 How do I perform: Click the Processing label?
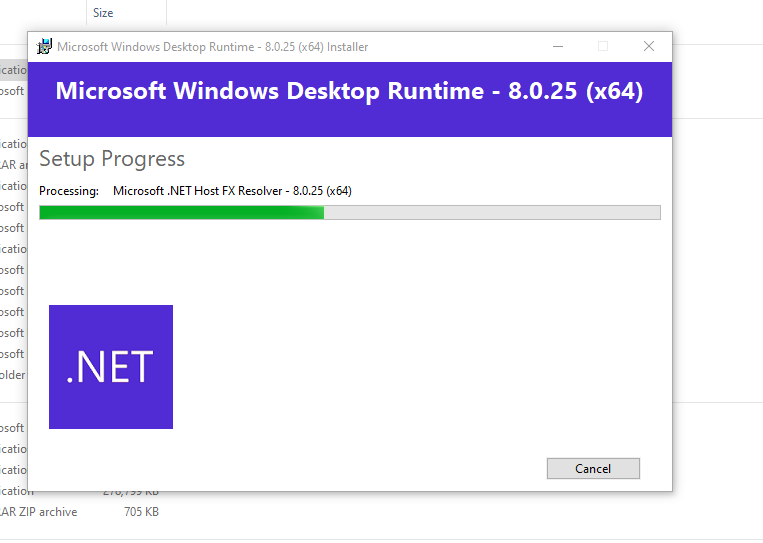pyautogui.click(x=69, y=191)
